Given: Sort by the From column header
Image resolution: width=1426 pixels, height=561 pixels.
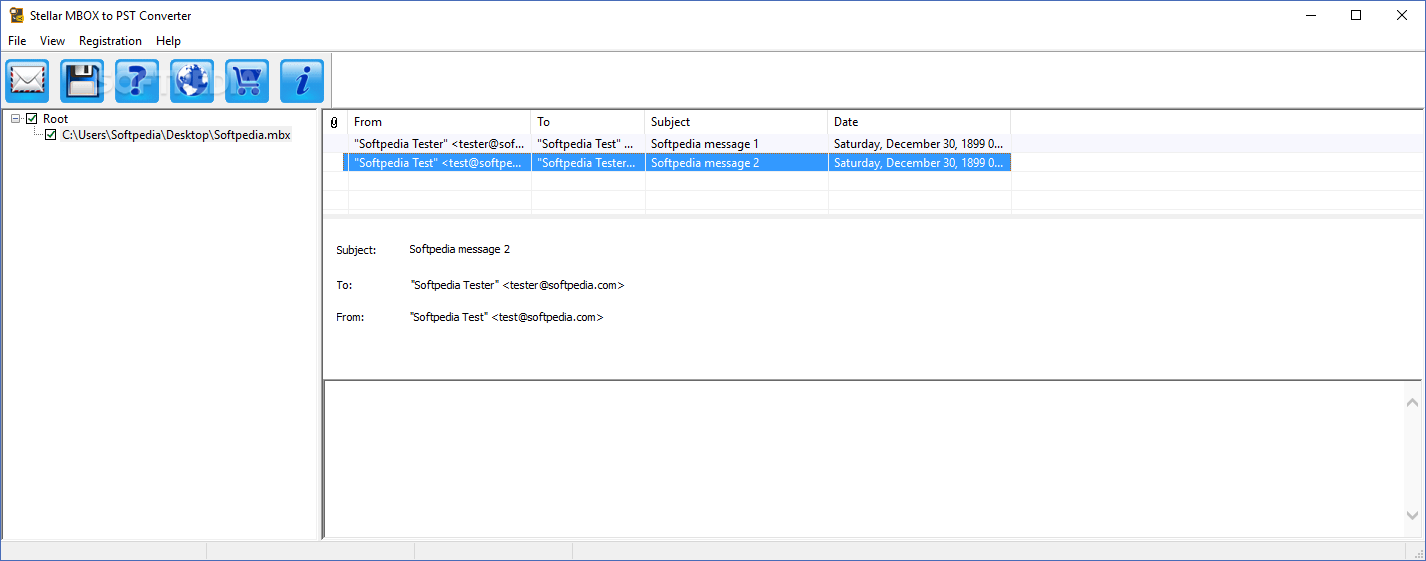Looking at the screenshot, I should pyautogui.click(x=440, y=122).
